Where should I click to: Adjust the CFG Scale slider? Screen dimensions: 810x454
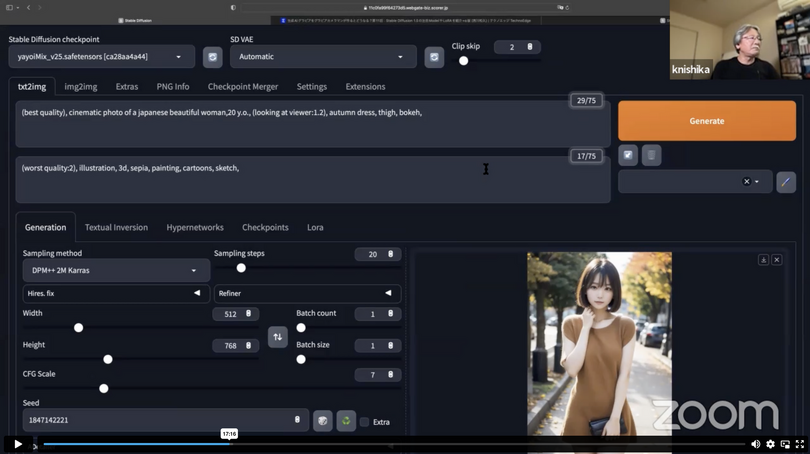212,388
